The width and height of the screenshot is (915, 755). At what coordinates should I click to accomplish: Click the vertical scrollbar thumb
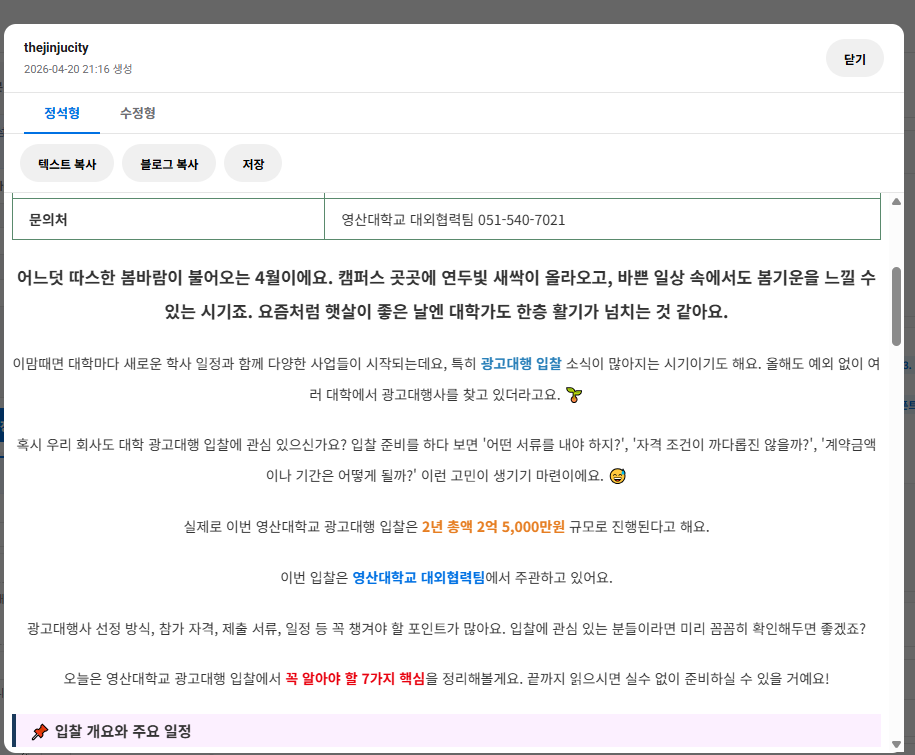click(x=896, y=306)
